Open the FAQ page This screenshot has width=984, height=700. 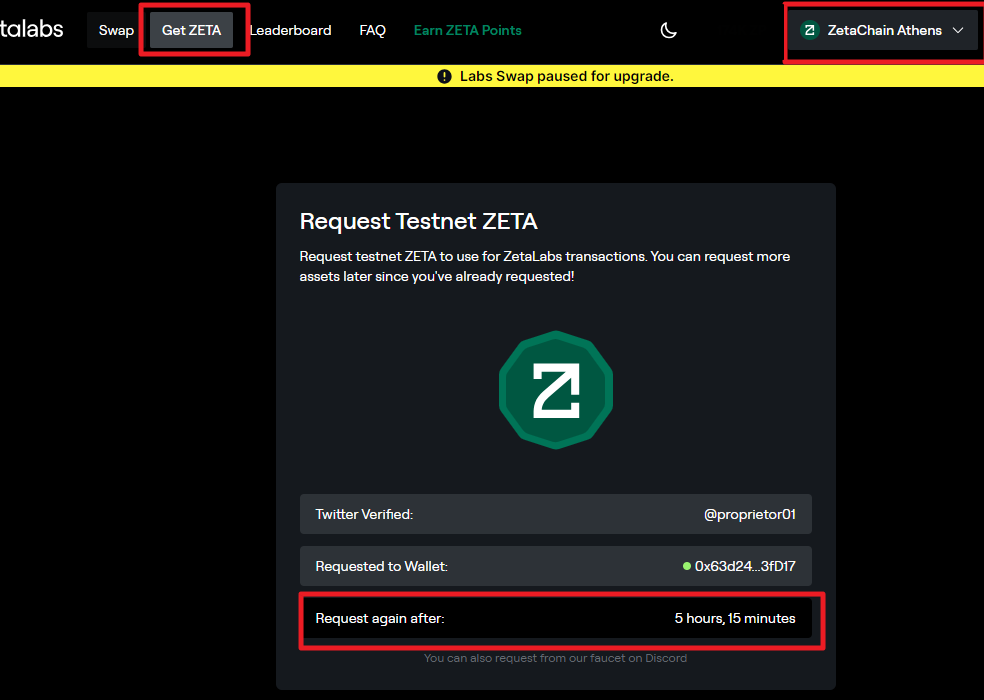(372, 30)
